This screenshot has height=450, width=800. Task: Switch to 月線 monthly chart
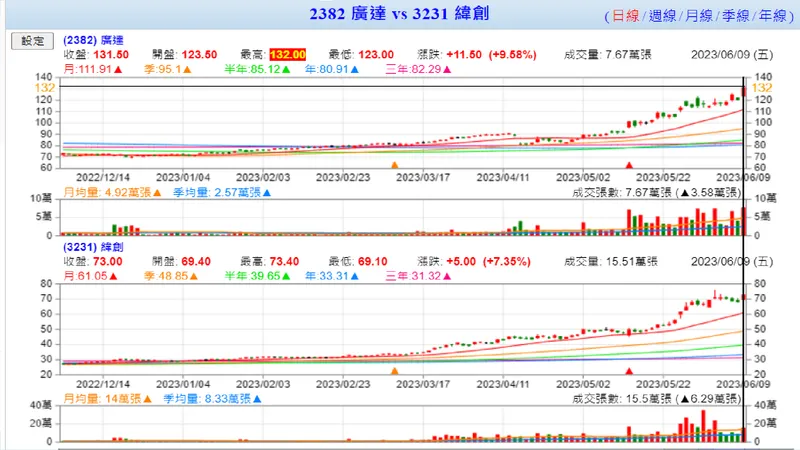click(x=698, y=16)
